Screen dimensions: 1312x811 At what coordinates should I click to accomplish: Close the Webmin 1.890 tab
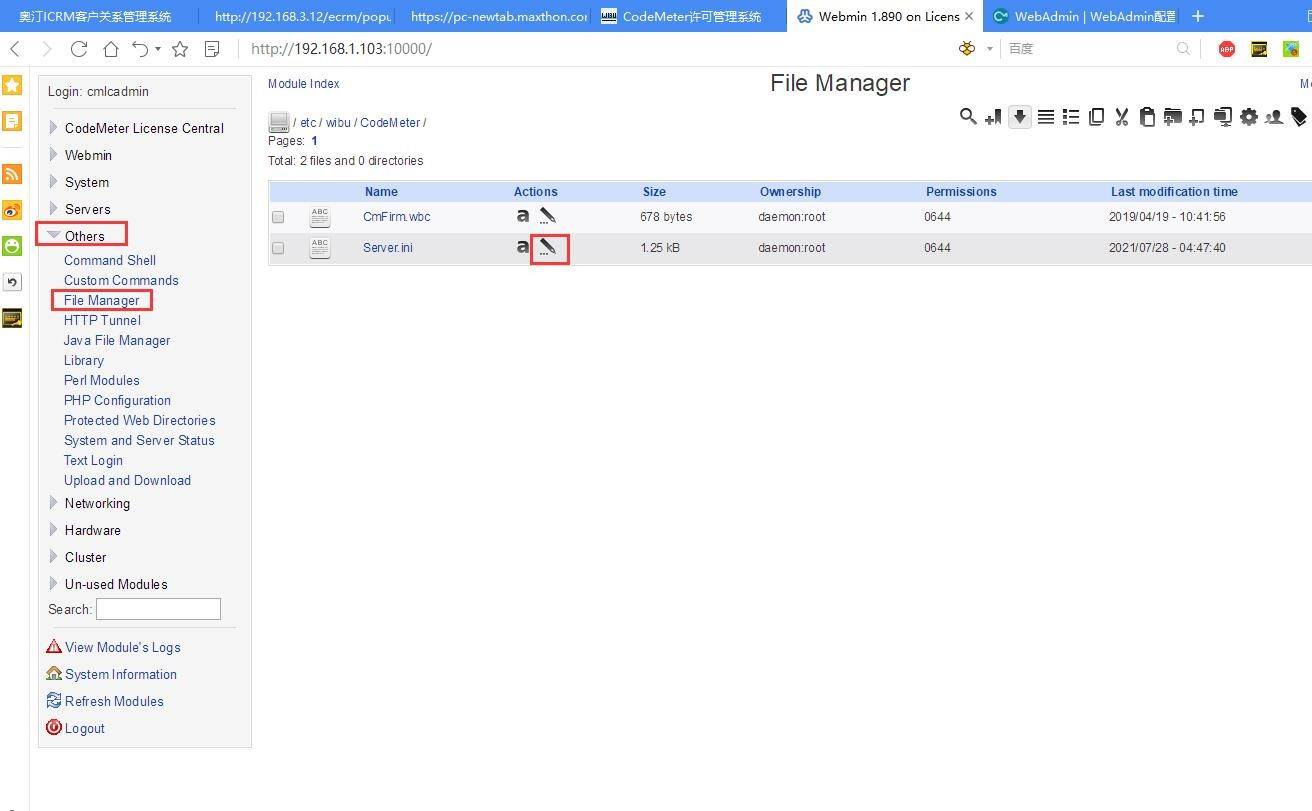coord(968,16)
